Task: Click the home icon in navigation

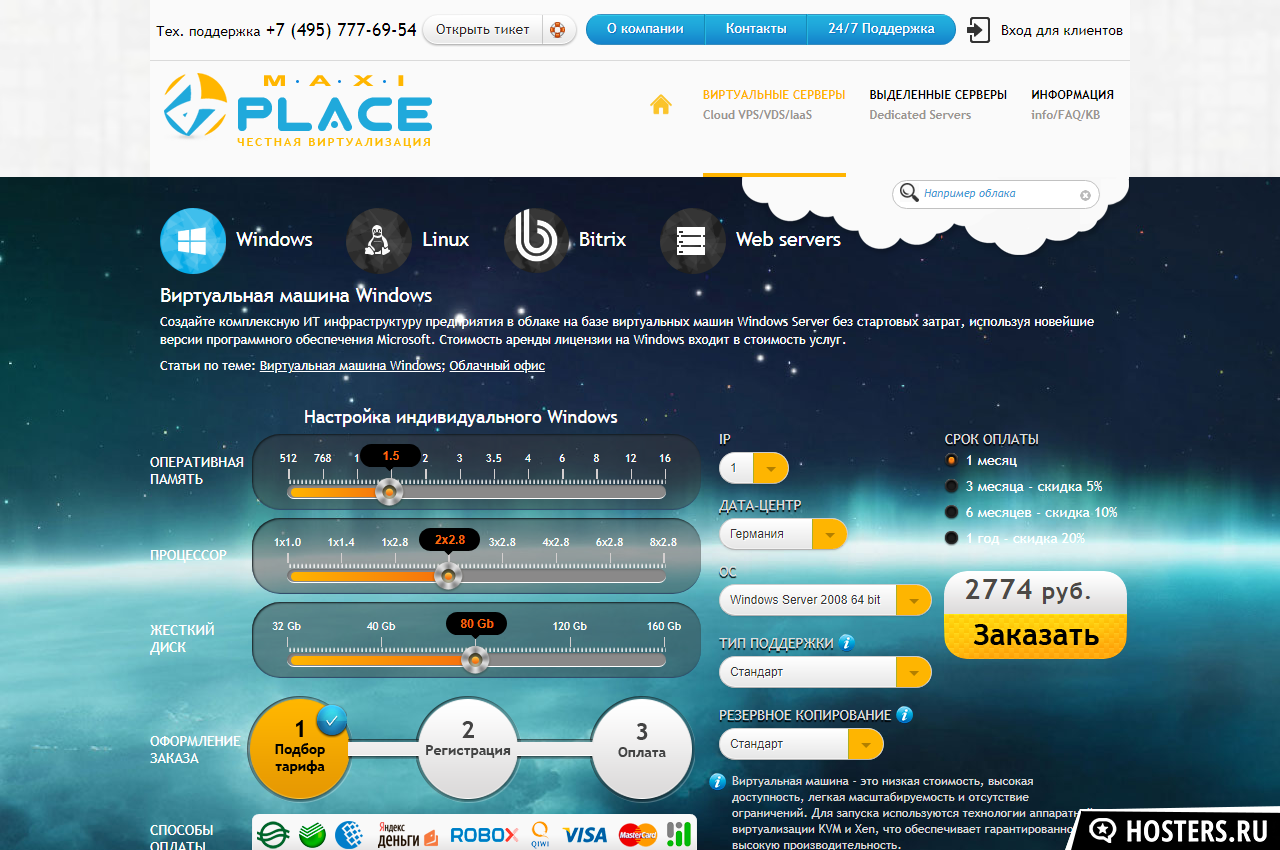Action: pyautogui.click(x=660, y=104)
